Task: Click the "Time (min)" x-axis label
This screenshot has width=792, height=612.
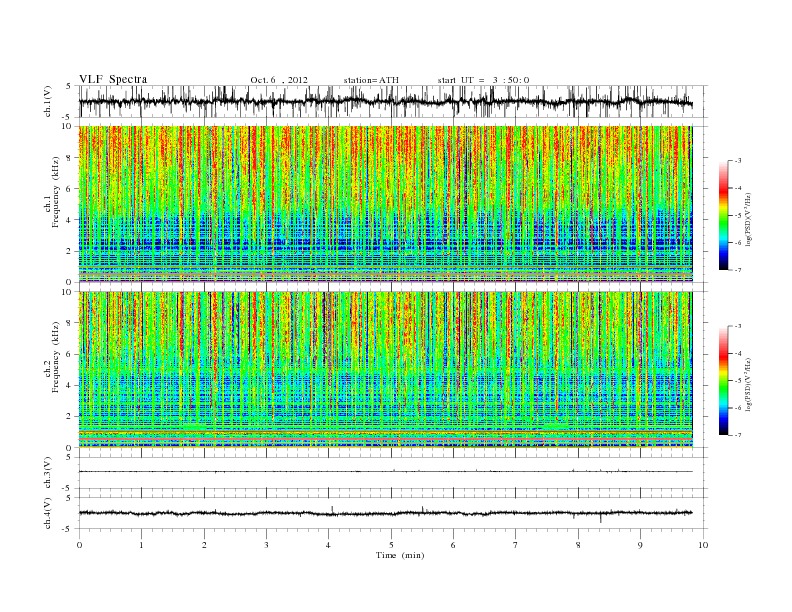Action: (x=400, y=555)
